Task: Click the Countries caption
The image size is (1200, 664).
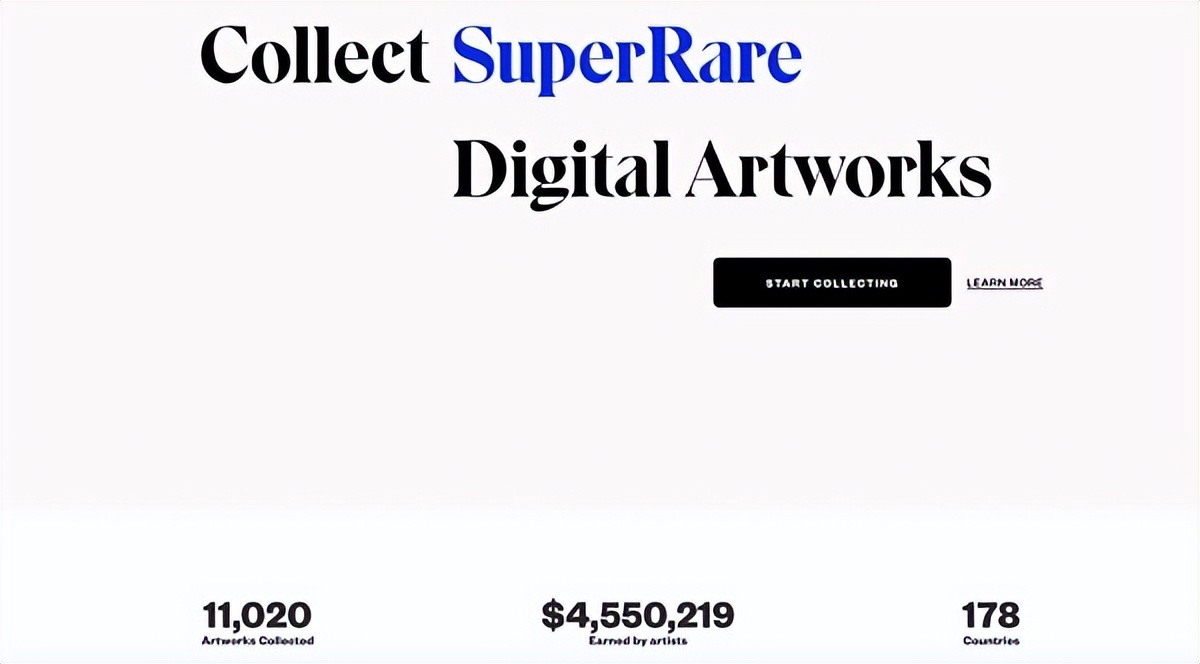Action: click(990, 640)
